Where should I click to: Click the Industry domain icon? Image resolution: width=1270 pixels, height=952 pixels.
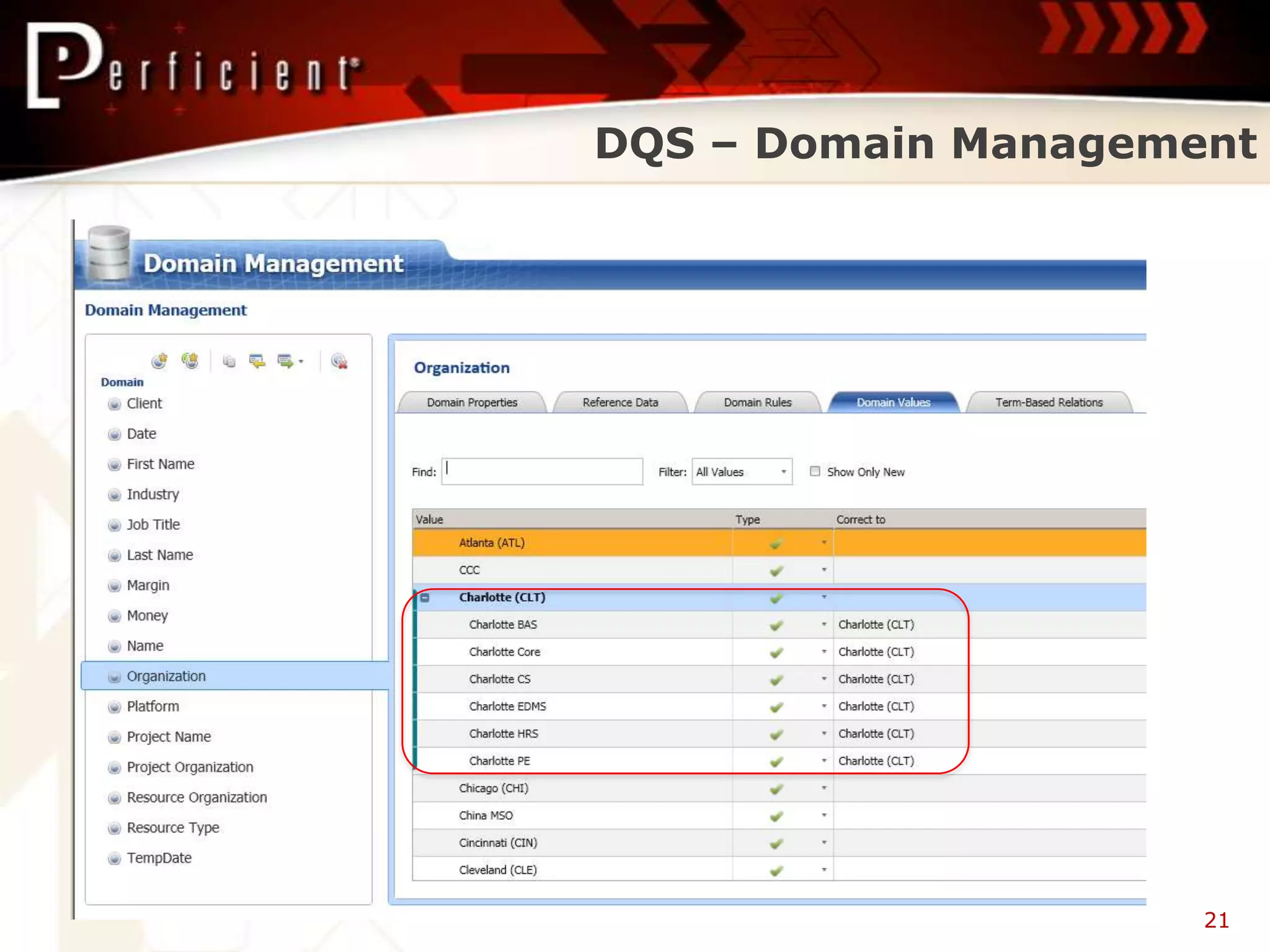point(114,495)
